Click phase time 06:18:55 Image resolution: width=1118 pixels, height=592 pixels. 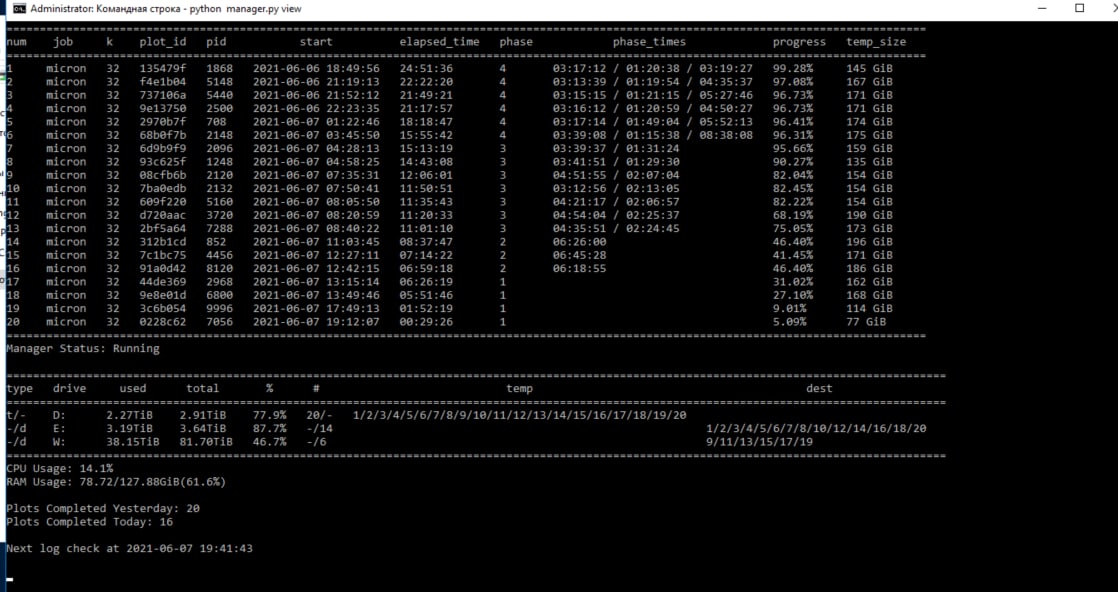[579, 268]
